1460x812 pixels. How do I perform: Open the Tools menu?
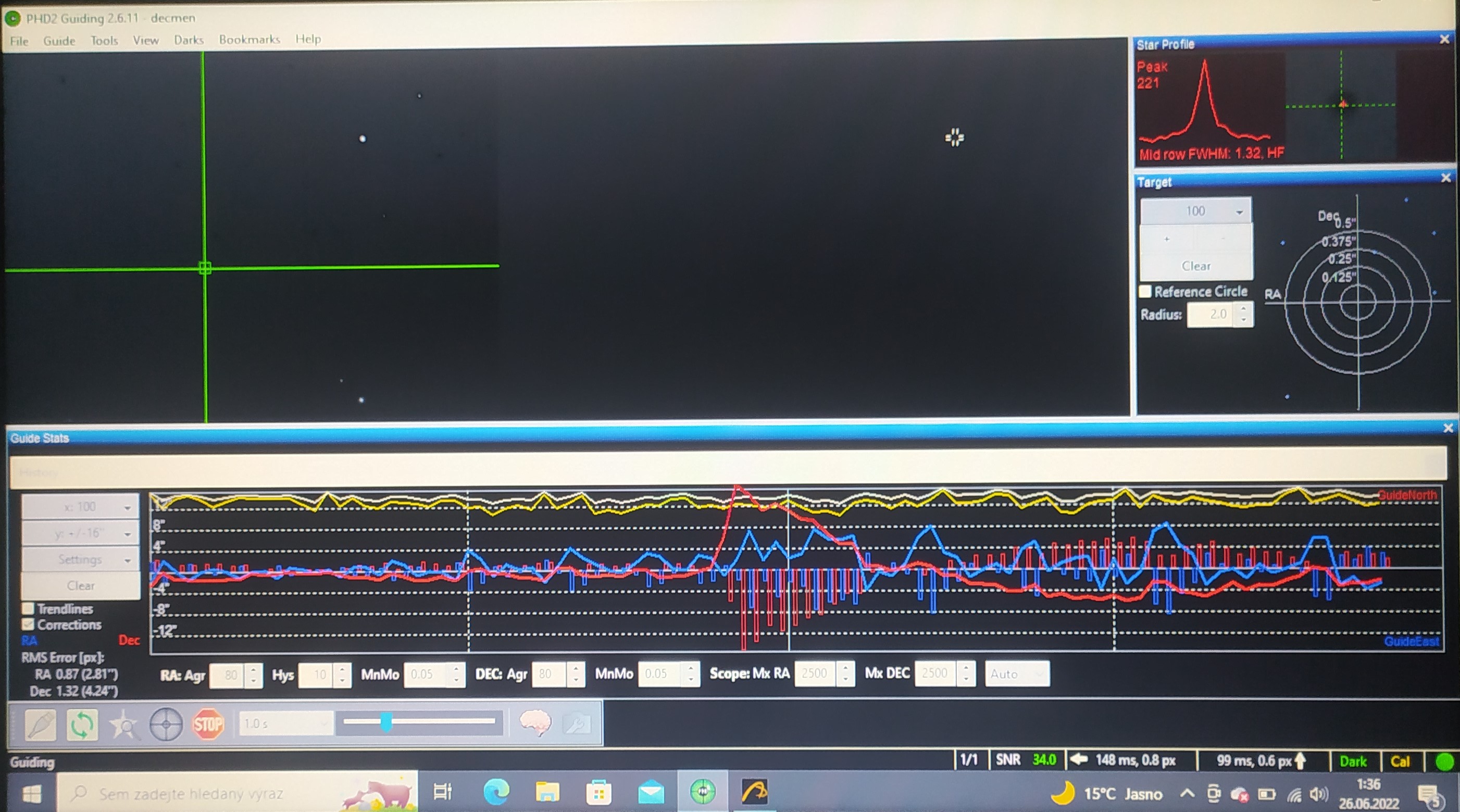coord(104,40)
